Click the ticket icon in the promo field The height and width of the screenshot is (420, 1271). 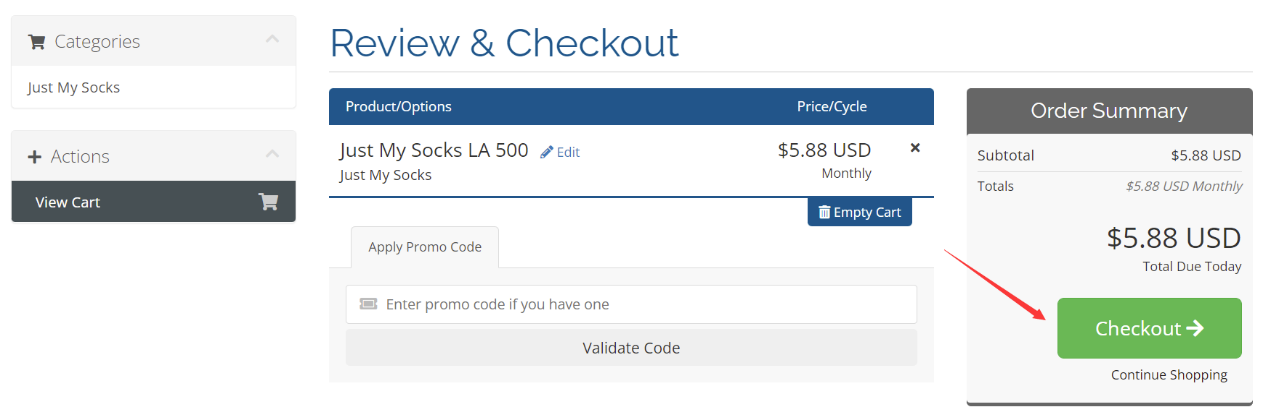368,304
